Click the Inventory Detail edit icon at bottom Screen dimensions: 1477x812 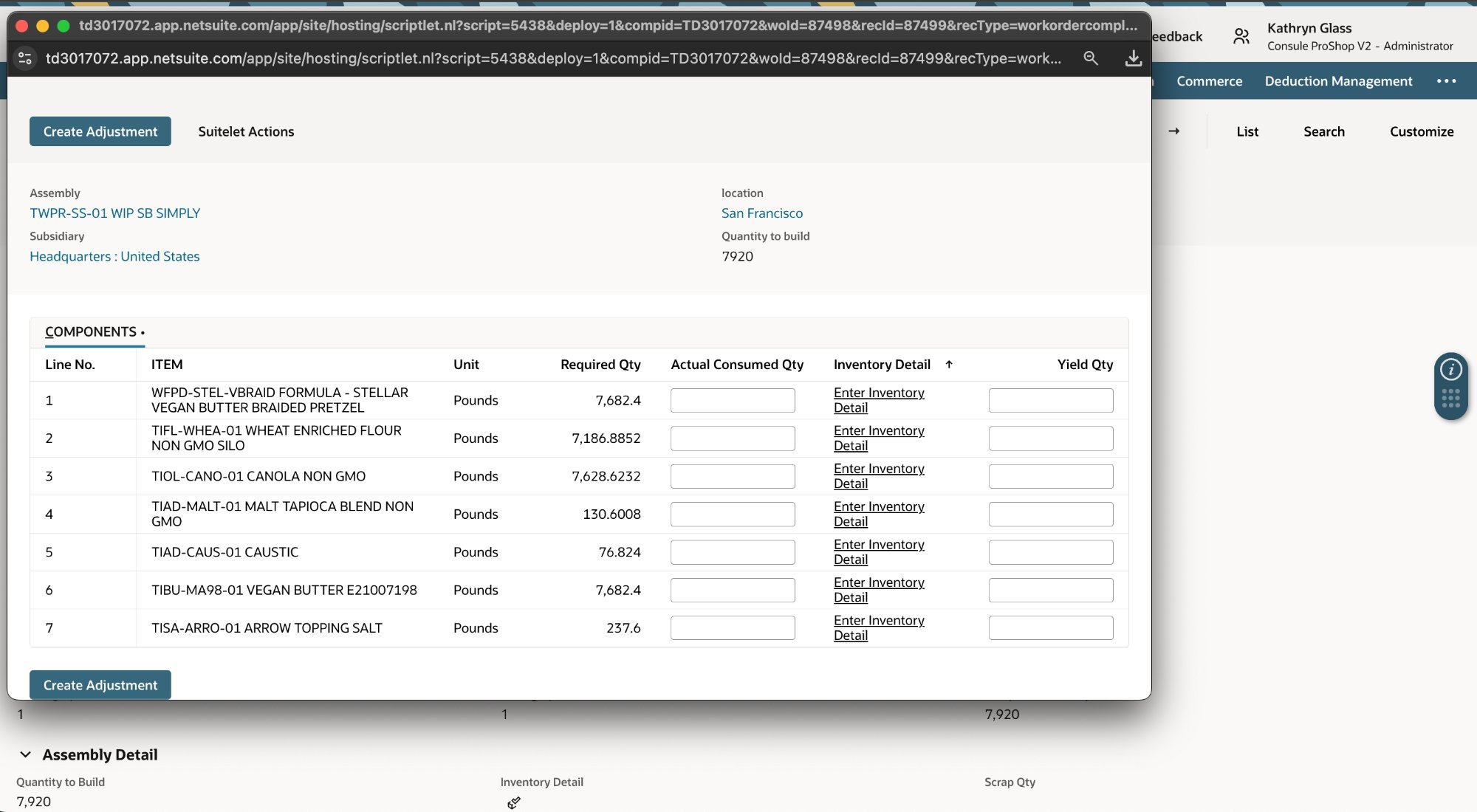click(x=514, y=802)
